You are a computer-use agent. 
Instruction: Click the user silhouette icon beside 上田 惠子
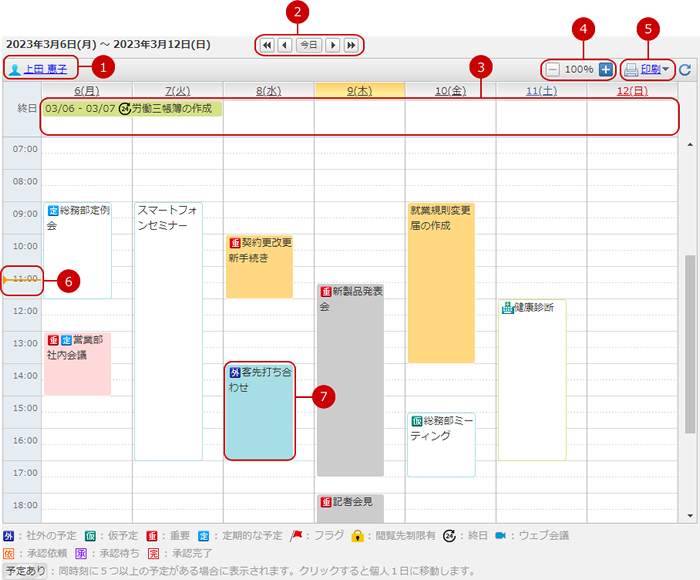tap(15, 70)
